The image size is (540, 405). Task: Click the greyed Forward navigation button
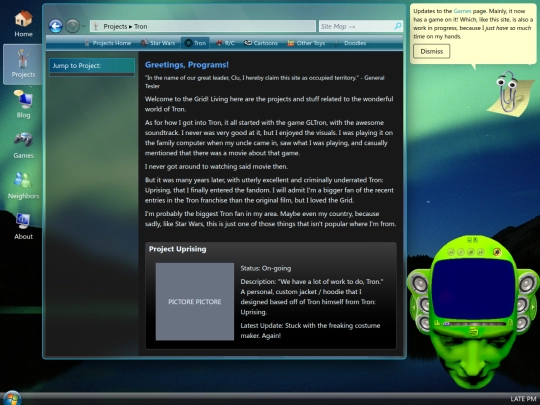72,26
